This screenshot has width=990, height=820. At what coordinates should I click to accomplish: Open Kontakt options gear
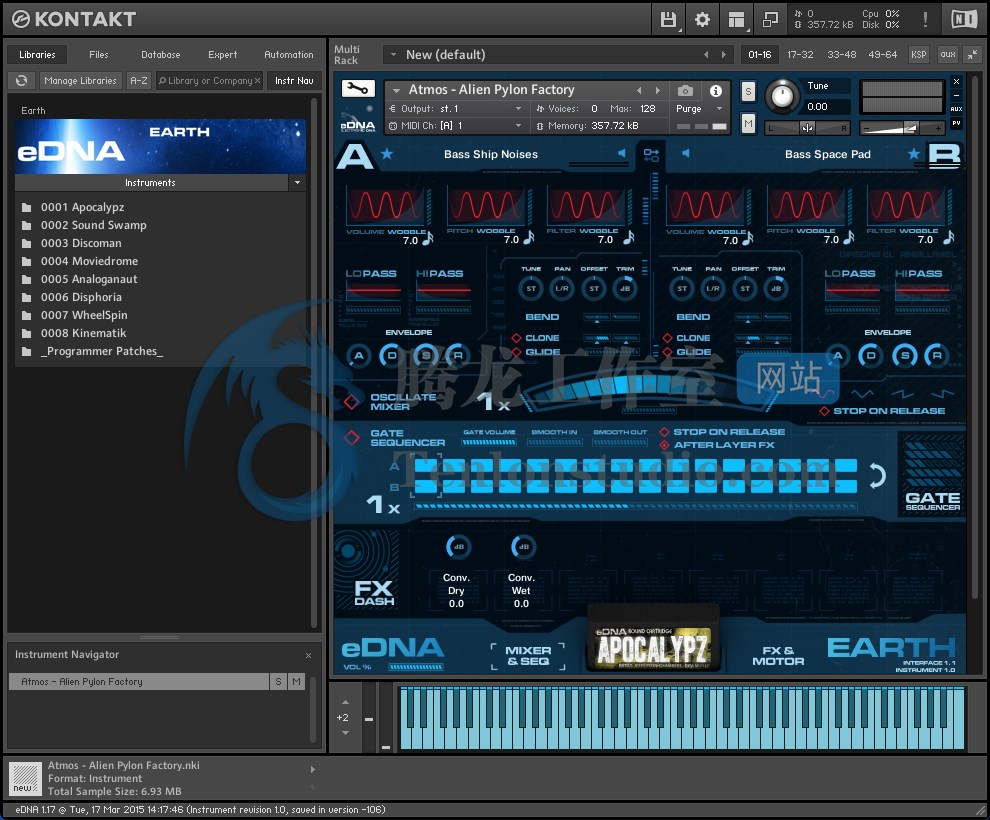[x=702, y=20]
